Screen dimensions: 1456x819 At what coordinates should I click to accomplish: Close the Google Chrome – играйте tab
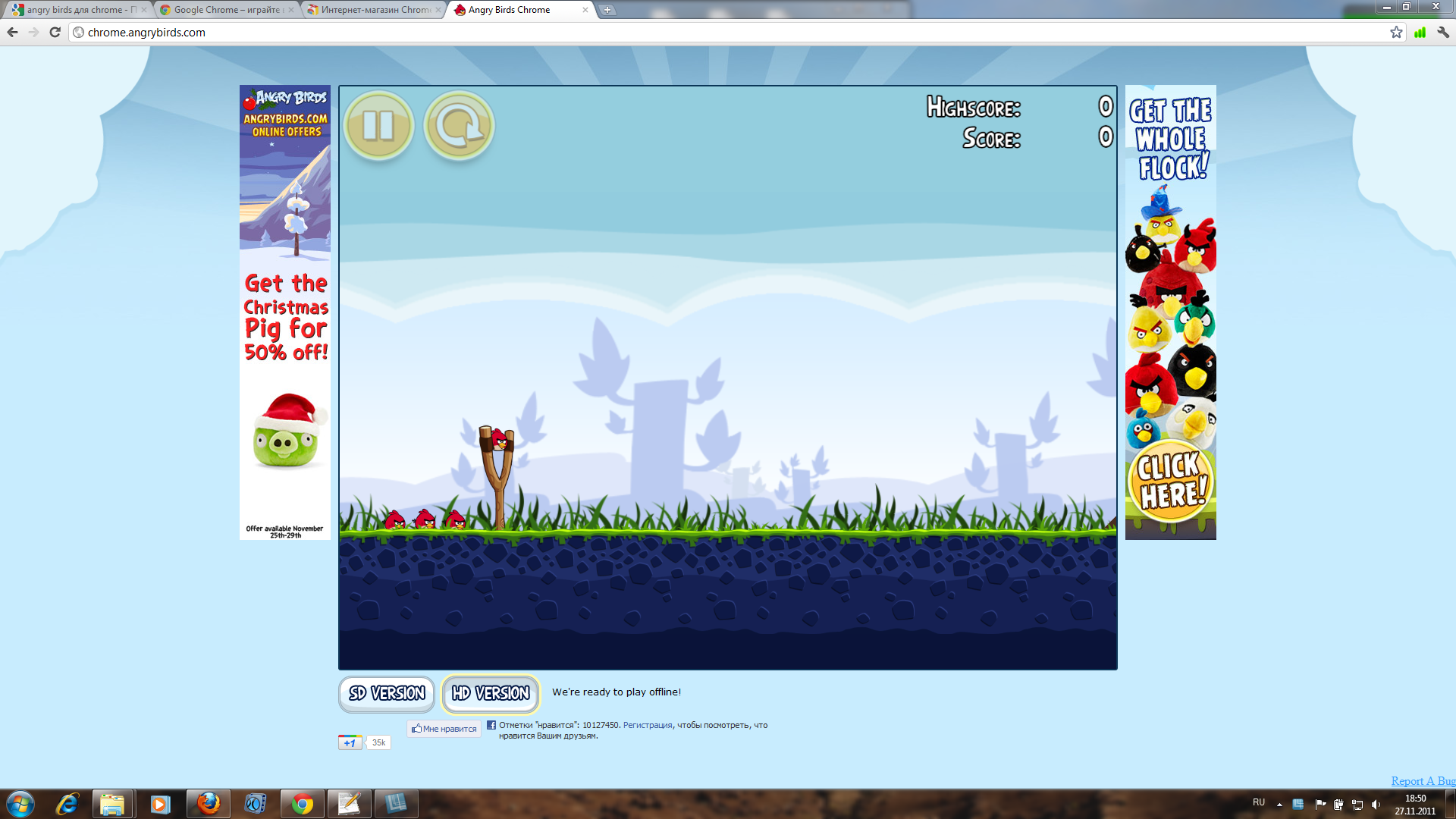tap(290, 10)
